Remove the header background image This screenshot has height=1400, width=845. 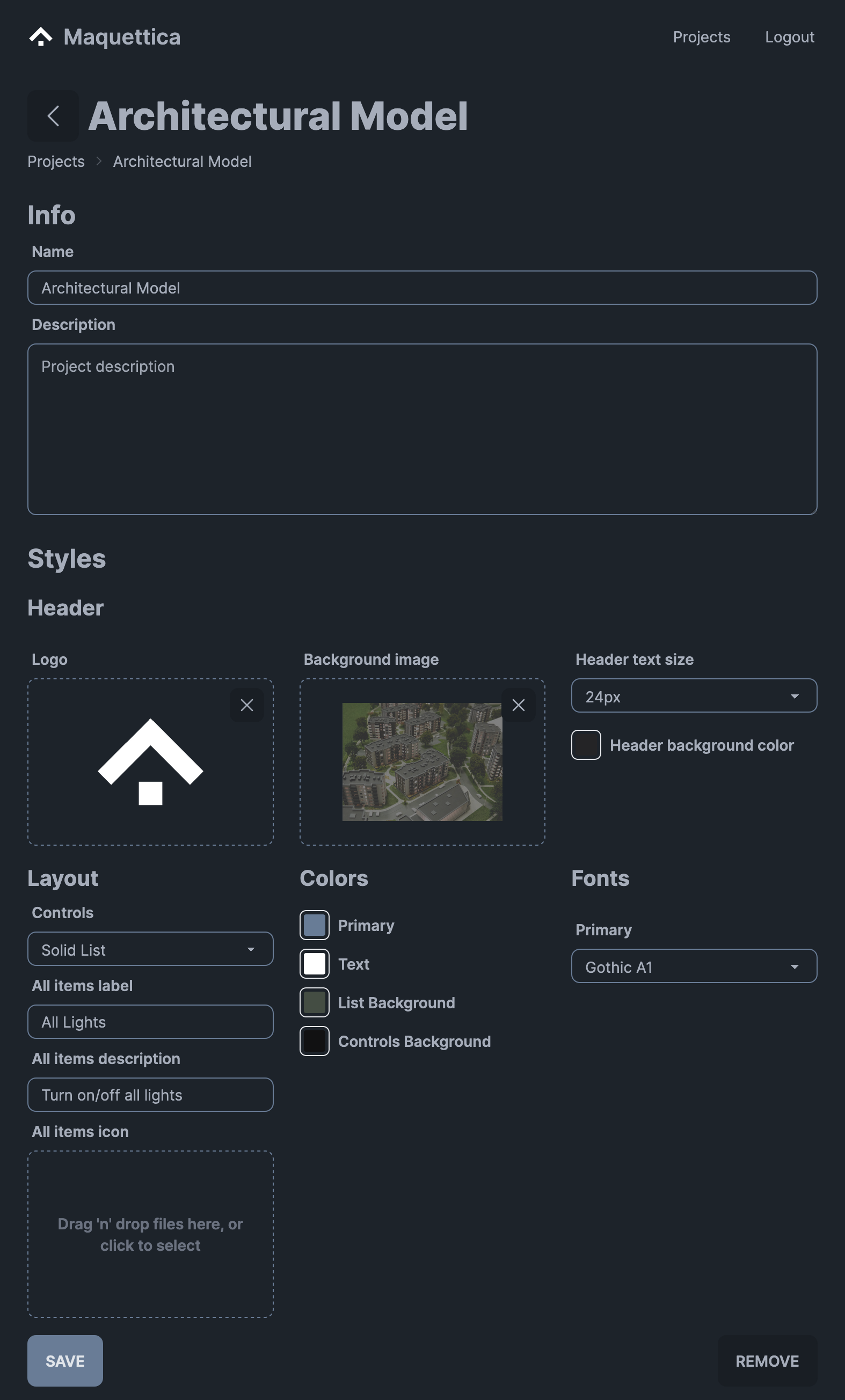point(518,705)
